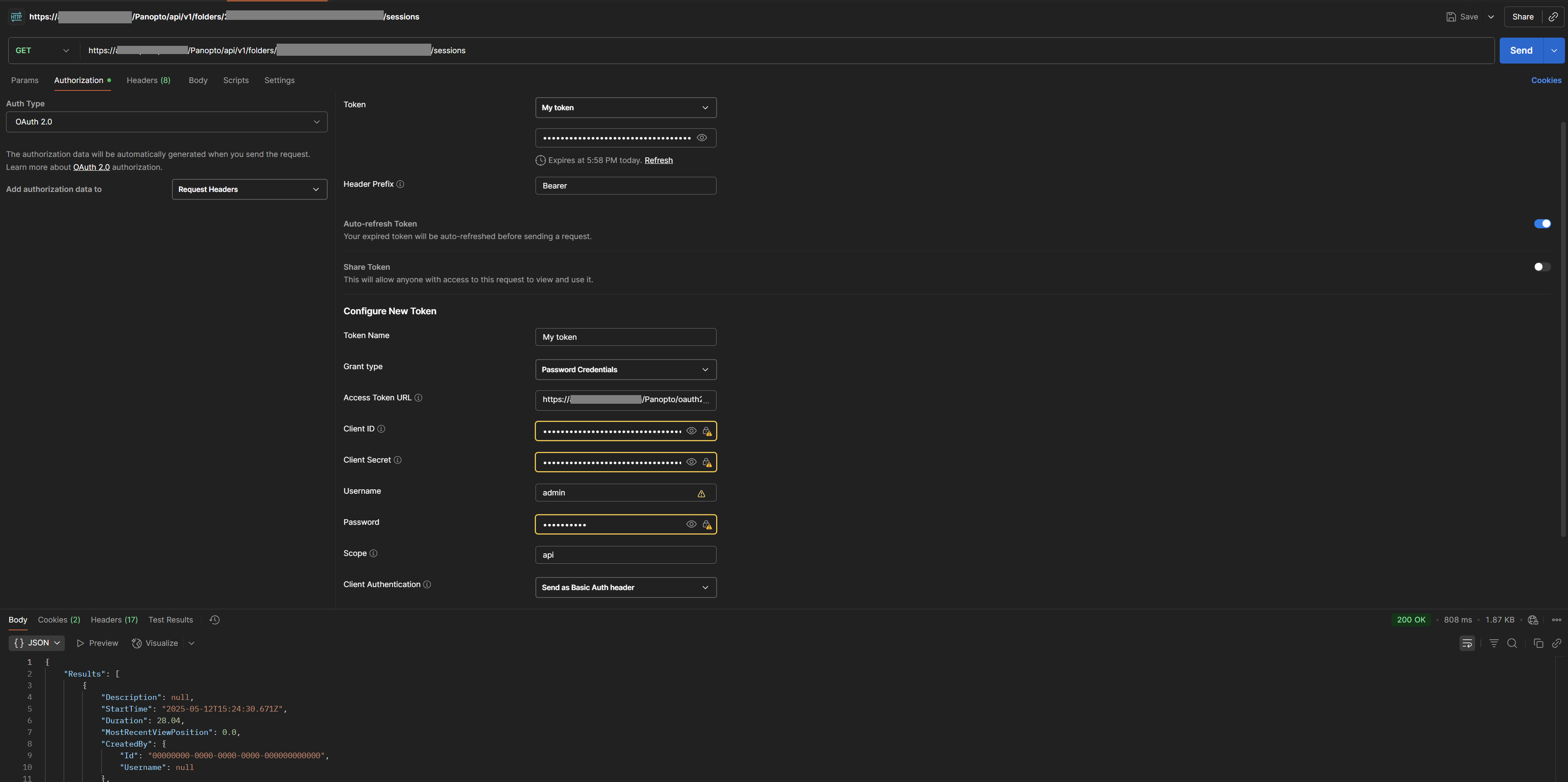Click the authorization panel vertical scrollbar
The image size is (1568, 782).
[1563, 329]
